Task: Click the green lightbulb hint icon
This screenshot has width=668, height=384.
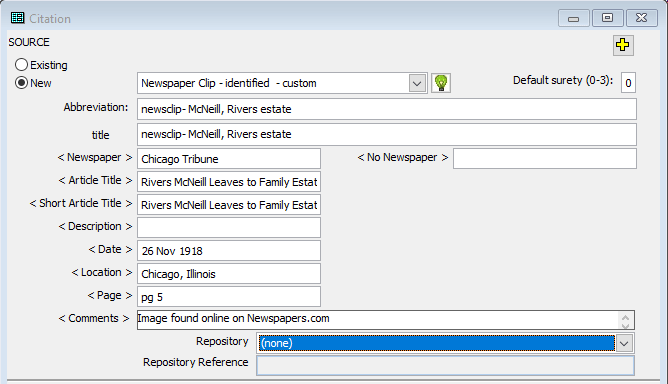Action: point(441,83)
